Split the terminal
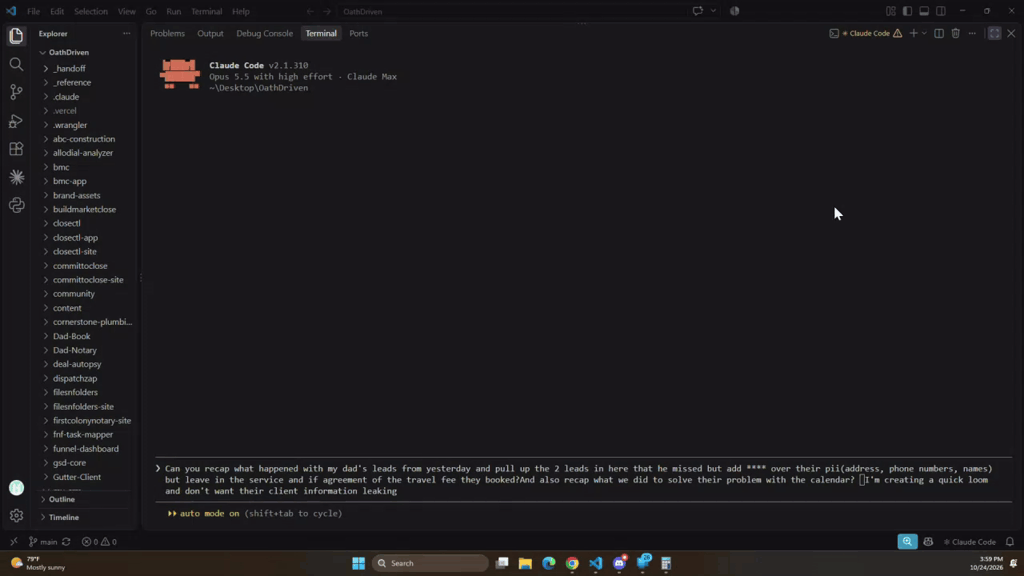The width and height of the screenshot is (1024, 576). tap(939, 33)
